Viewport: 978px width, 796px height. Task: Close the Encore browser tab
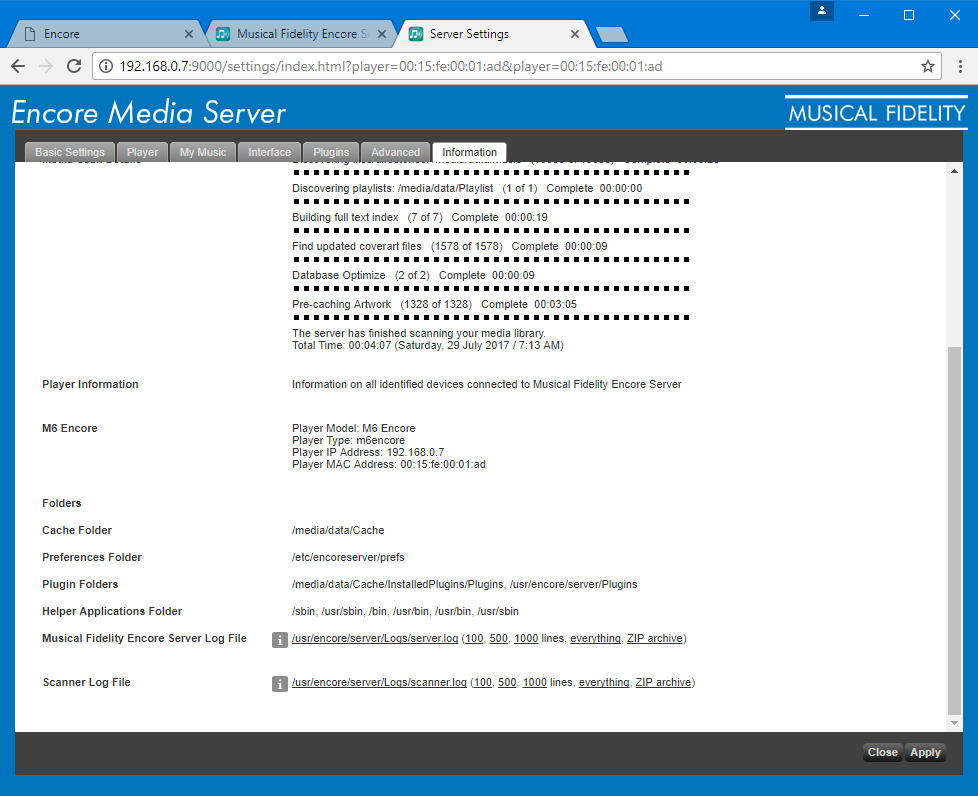point(189,34)
